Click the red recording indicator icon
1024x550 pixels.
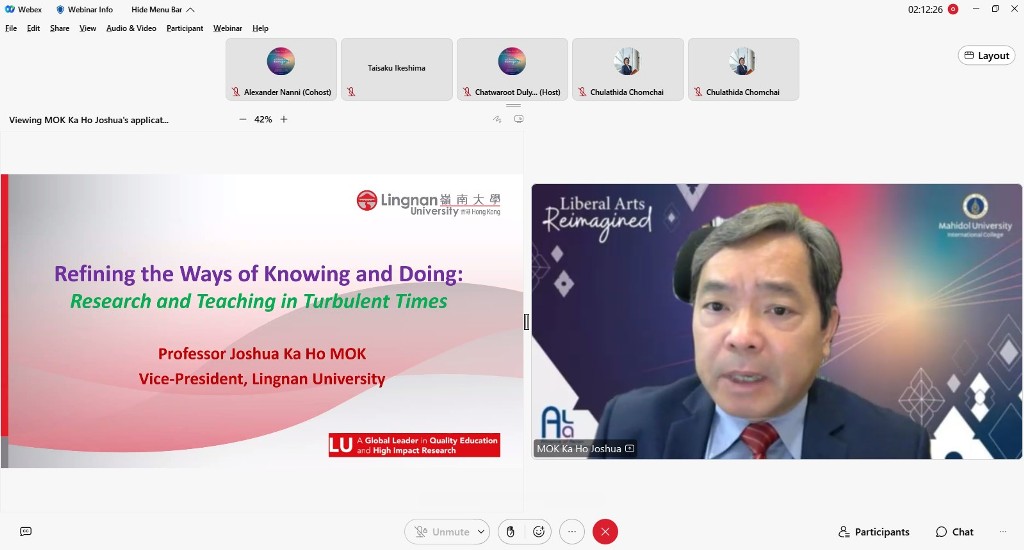tap(953, 9)
